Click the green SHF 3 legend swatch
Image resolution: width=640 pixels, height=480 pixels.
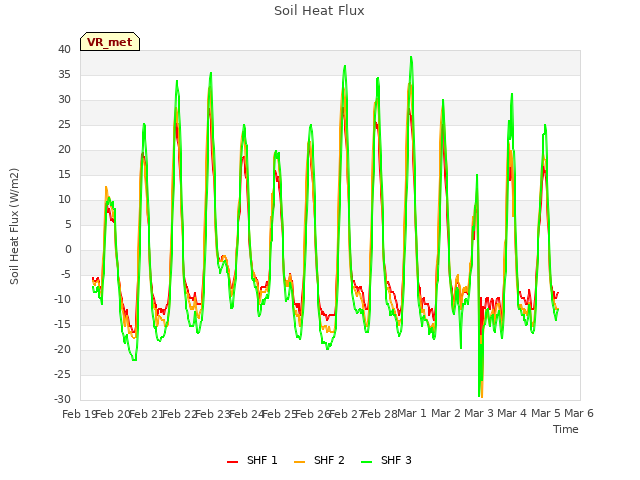(367, 462)
